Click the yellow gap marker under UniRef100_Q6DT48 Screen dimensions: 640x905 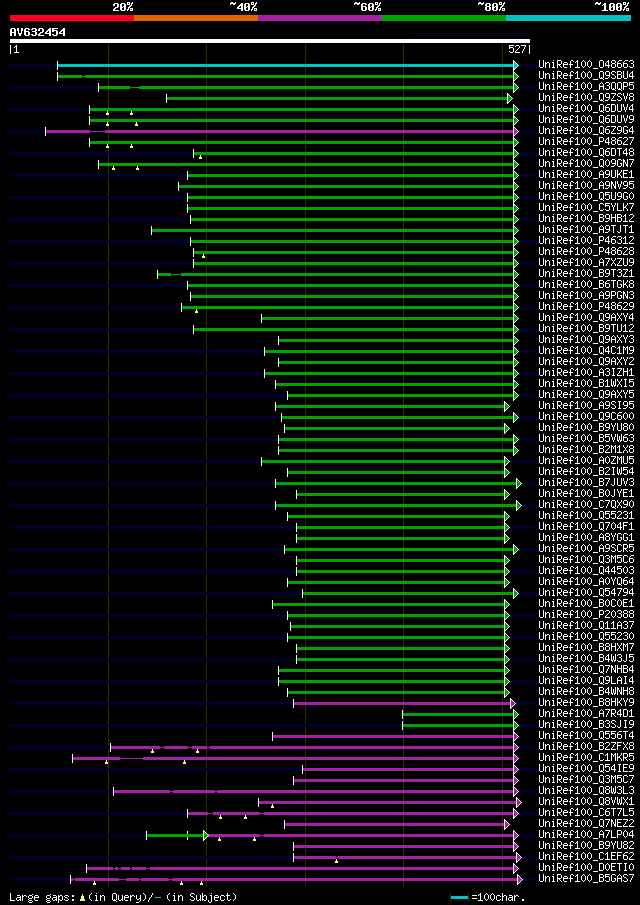(x=200, y=157)
